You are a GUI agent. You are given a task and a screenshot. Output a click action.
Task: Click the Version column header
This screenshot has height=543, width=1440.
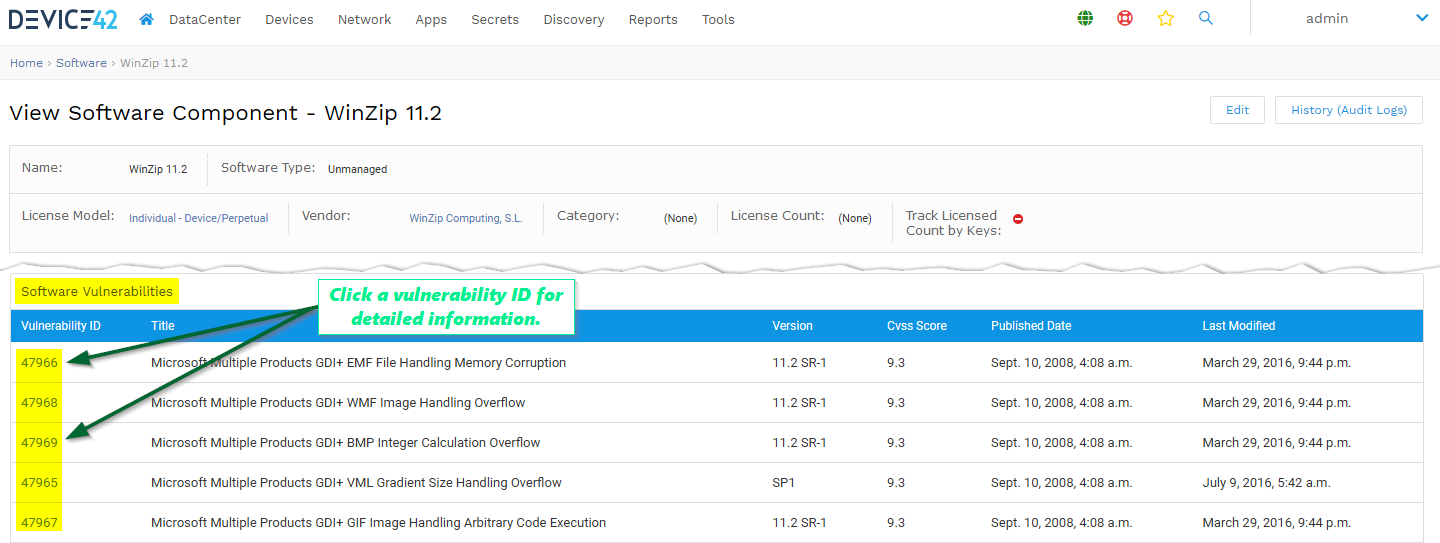pyautogui.click(x=792, y=326)
